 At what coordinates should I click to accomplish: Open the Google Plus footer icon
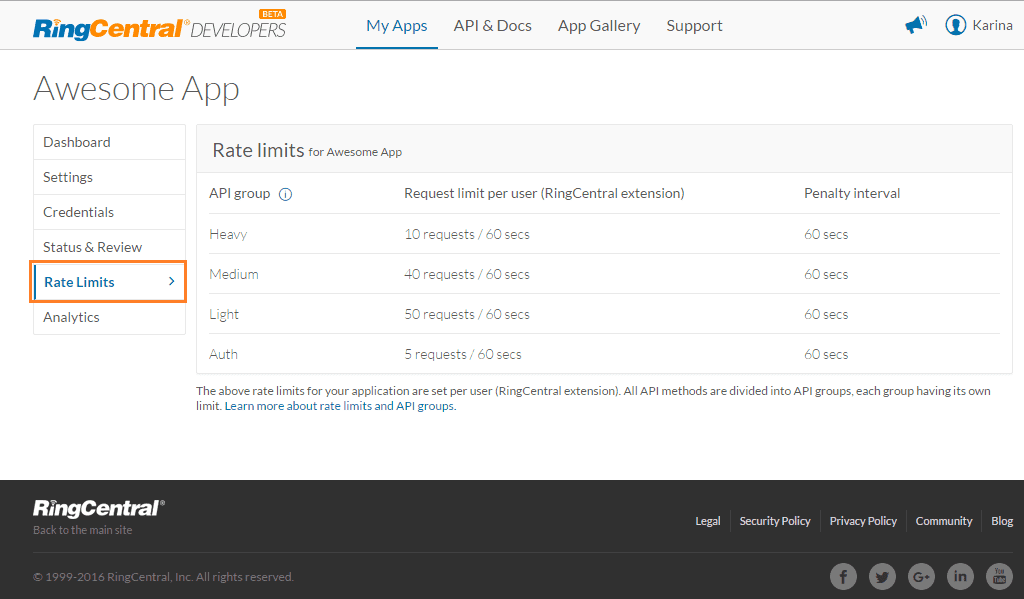[x=921, y=576]
